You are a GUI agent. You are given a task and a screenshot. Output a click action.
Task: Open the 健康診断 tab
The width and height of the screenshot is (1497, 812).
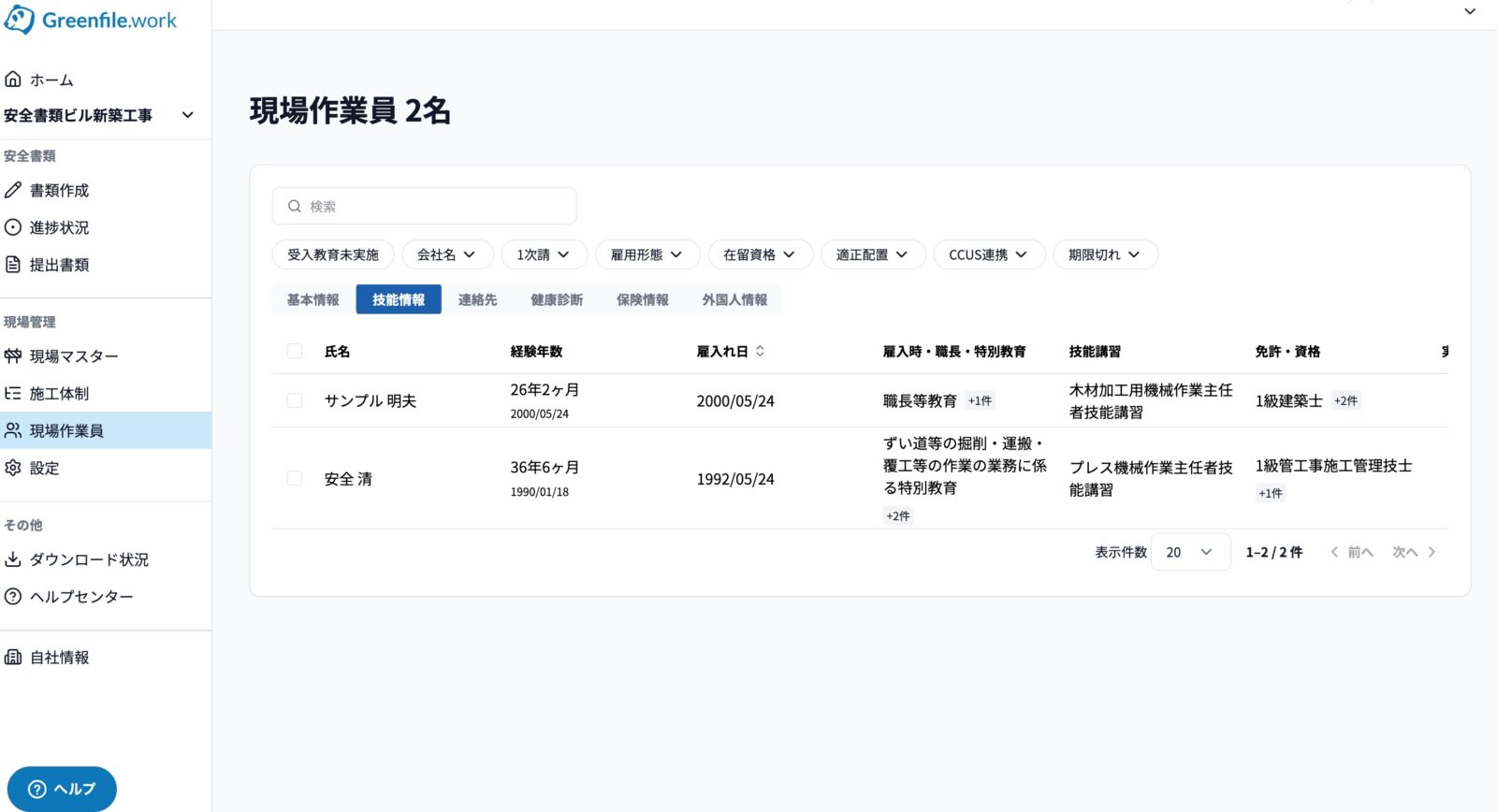pyautogui.click(x=557, y=299)
